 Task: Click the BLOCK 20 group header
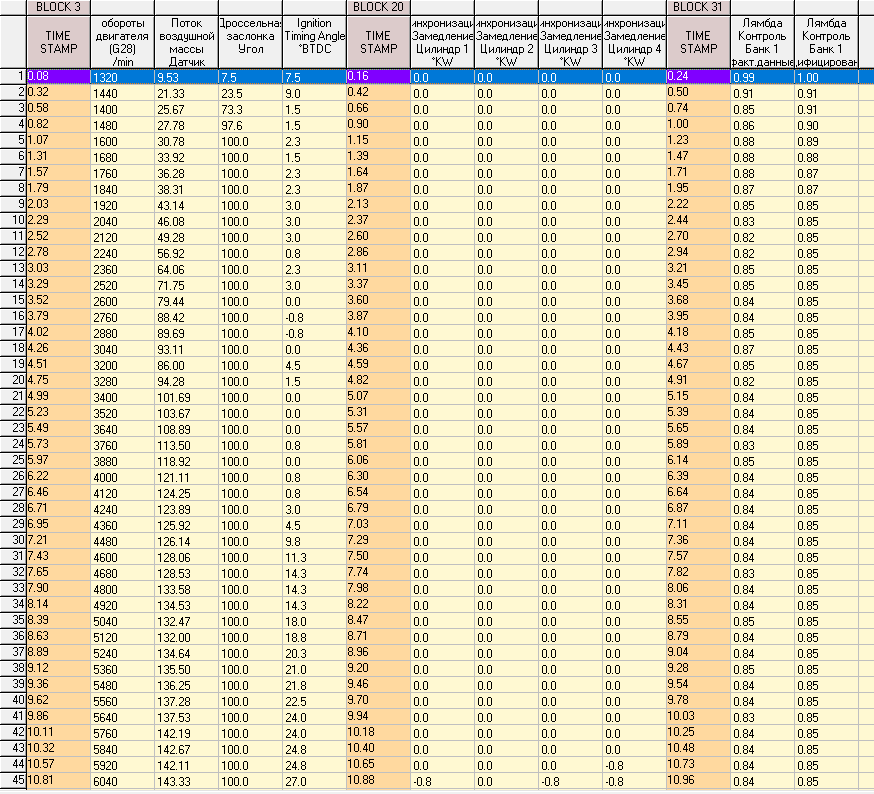[x=377, y=6]
